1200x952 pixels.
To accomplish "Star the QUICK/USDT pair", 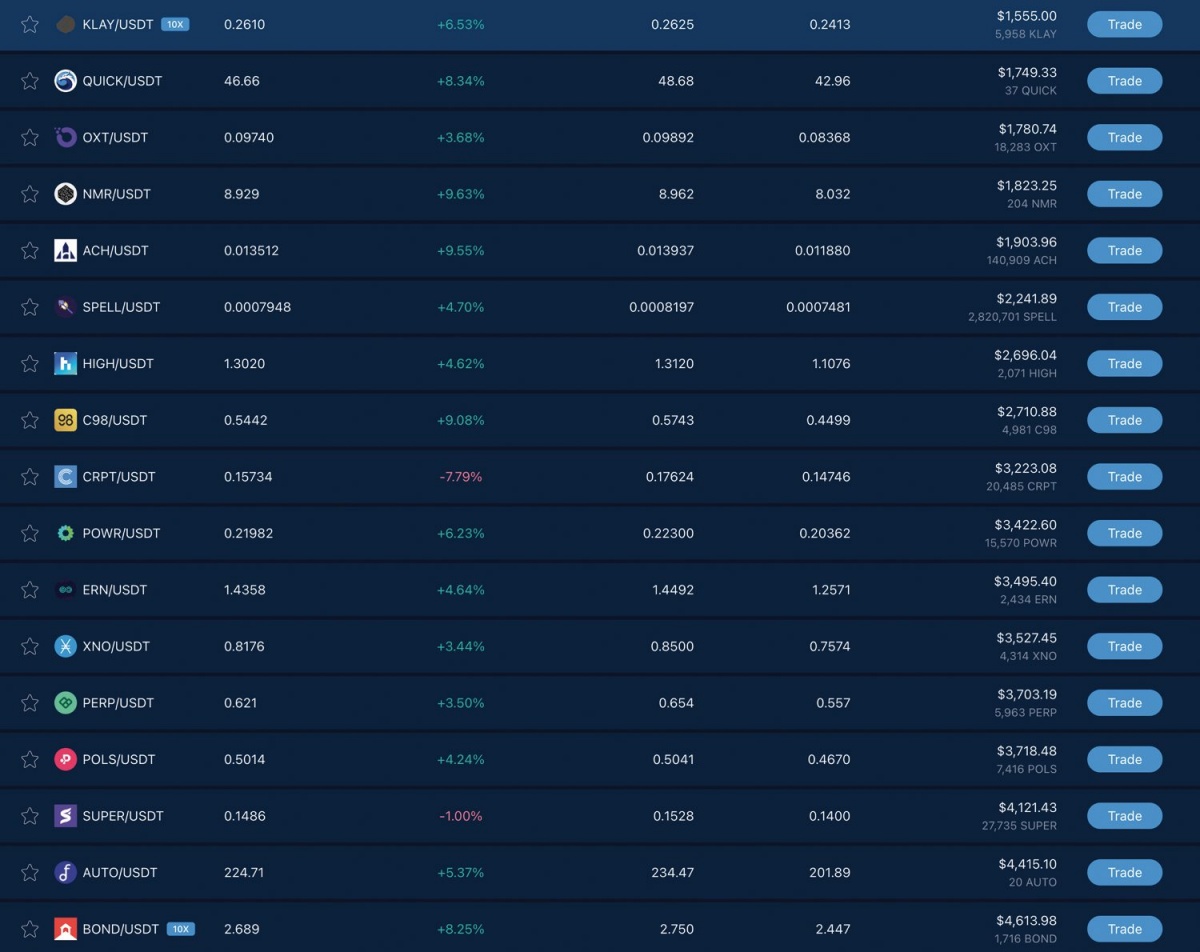I will click(30, 81).
